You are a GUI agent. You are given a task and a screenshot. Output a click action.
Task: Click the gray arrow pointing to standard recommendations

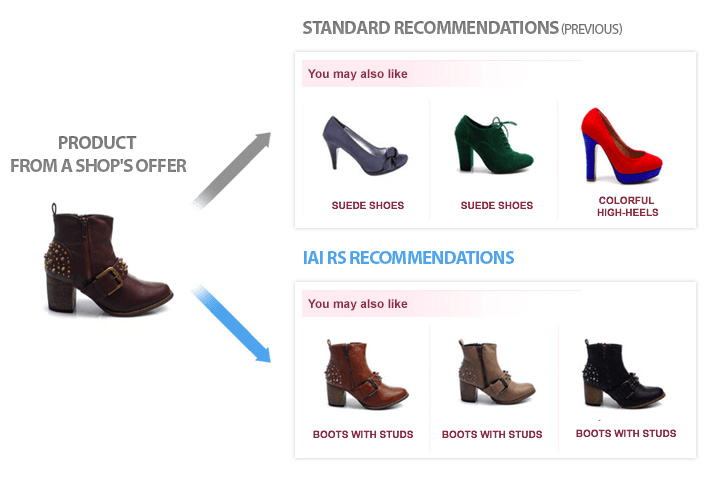pos(231,170)
